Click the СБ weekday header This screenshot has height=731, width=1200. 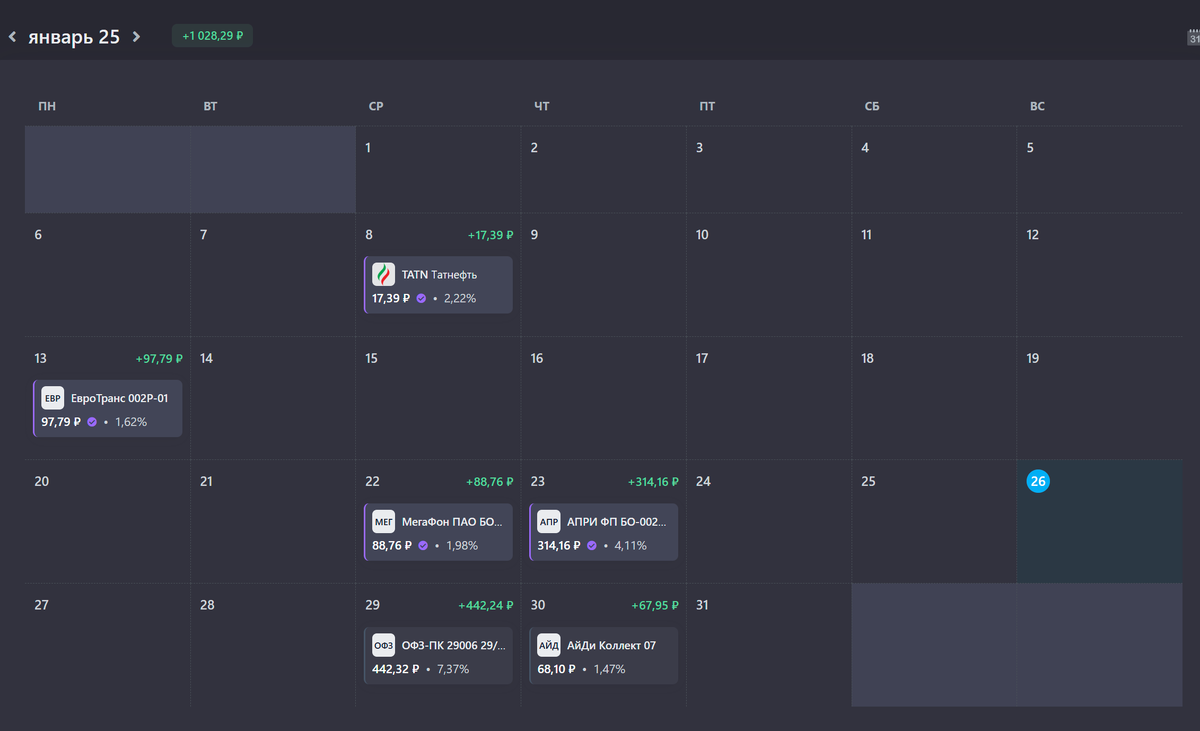[872, 106]
